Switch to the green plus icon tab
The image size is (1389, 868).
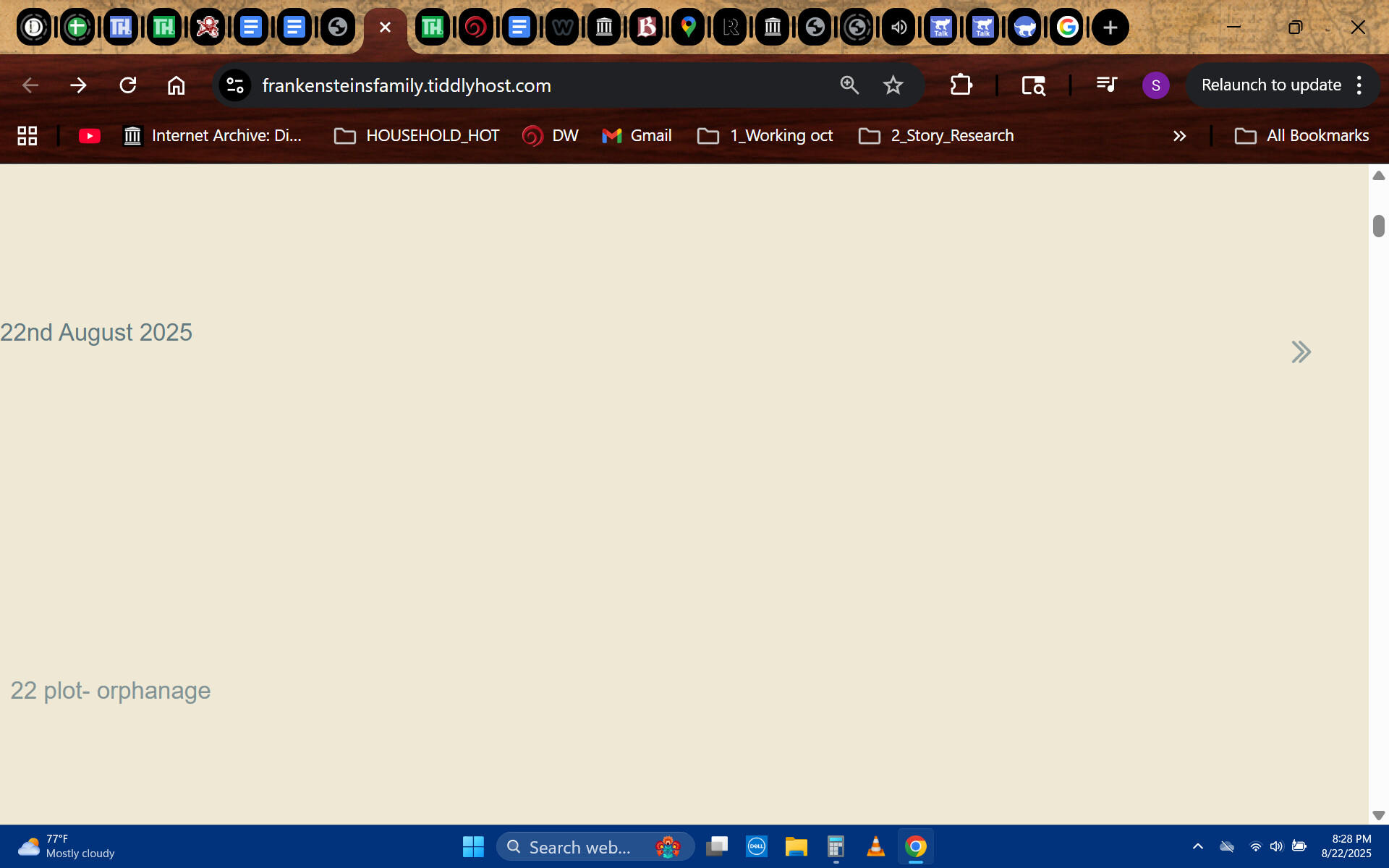[77, 27]
